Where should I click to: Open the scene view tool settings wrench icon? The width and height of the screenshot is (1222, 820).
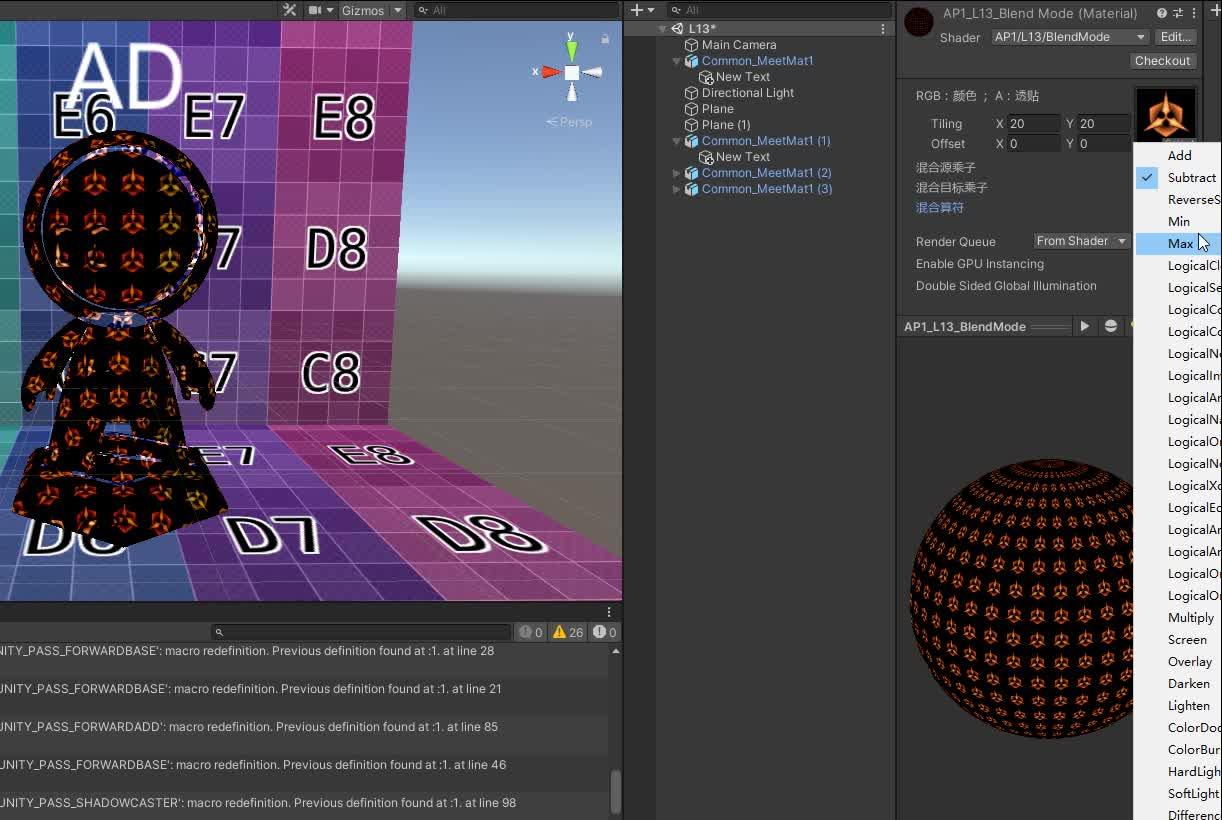click(x=287, y=10)
